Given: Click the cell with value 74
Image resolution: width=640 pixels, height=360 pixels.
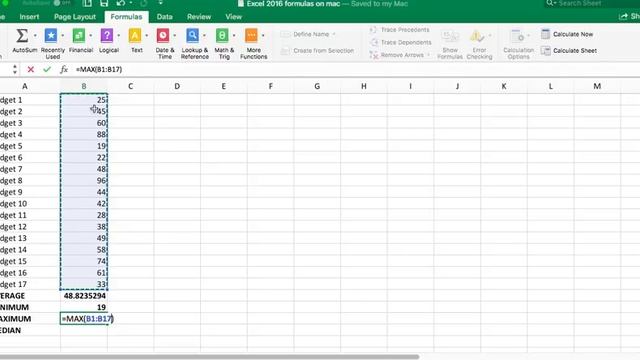Looking at the screenshot, I should (84, 261).
